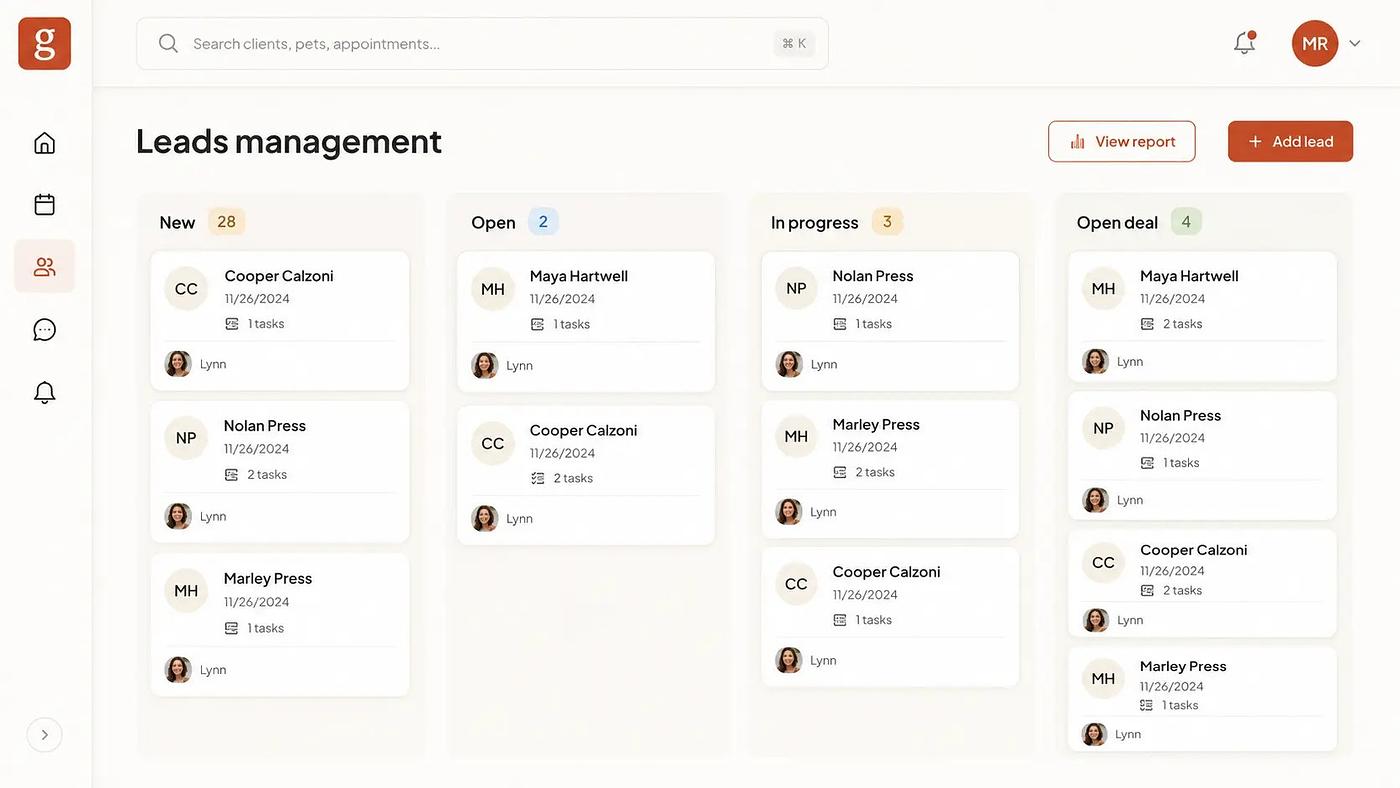The image size is (1400, 788).
Task: Select the Clients people sidebar icon
Action: click(x=44, y=267)
